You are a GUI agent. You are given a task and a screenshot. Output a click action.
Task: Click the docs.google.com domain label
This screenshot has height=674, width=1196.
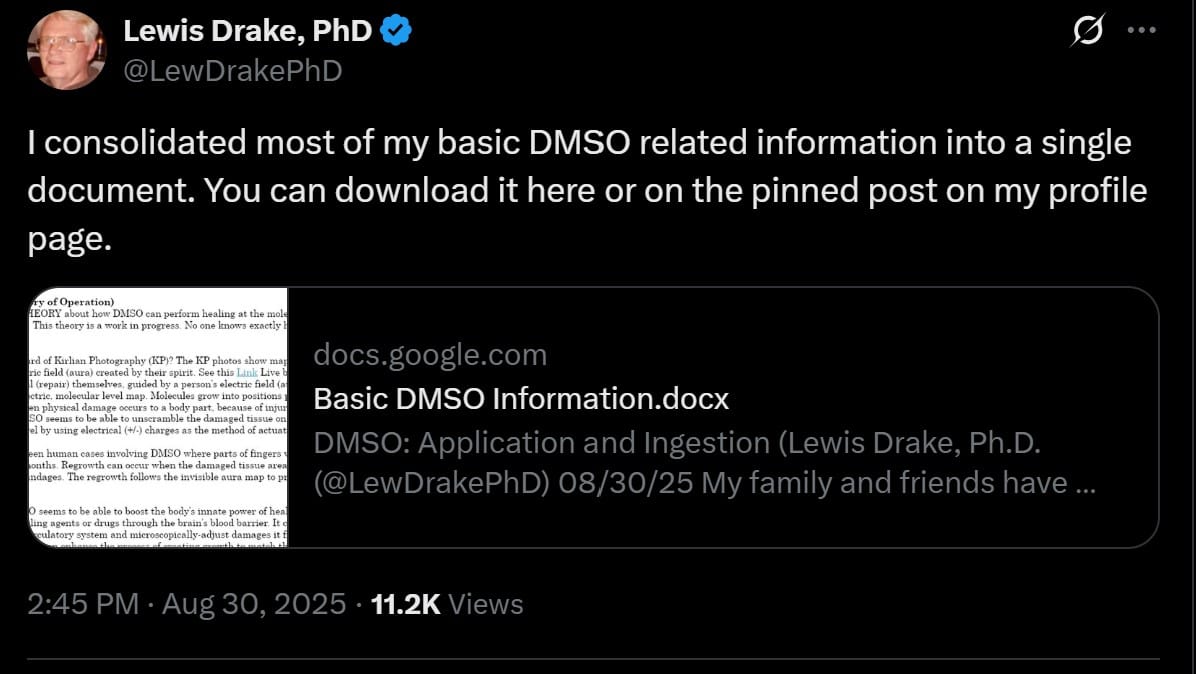pyautogui.click(x=430, y=354)
